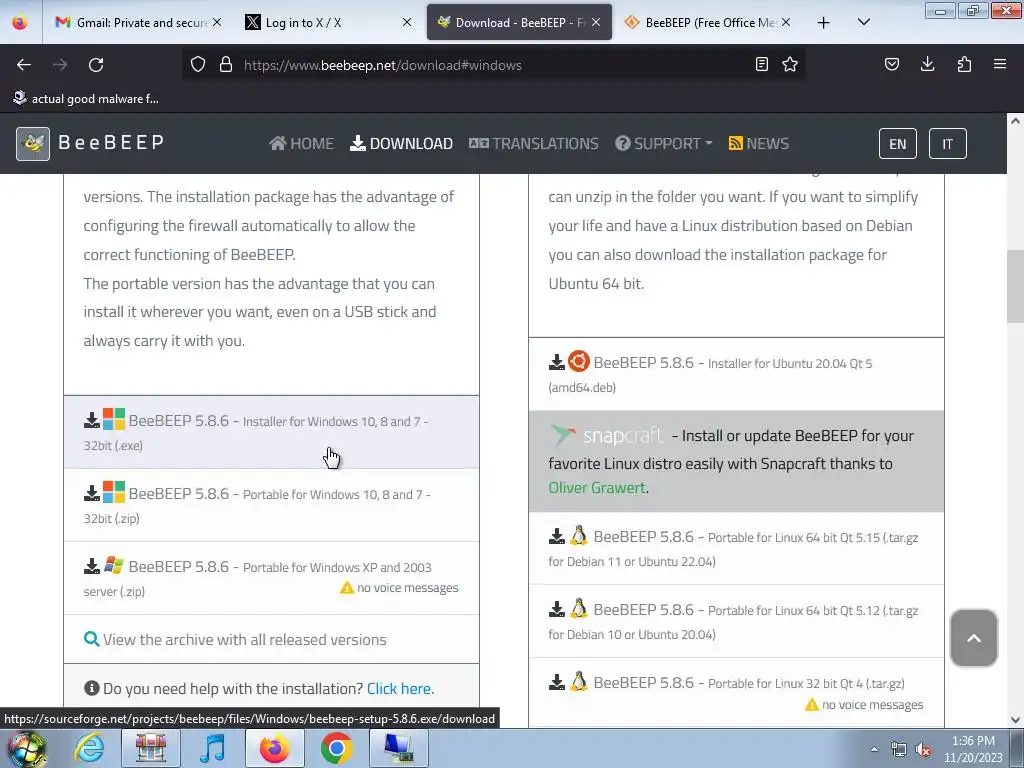
Task: Close the Log in to X tab
Action: [407, 22]
